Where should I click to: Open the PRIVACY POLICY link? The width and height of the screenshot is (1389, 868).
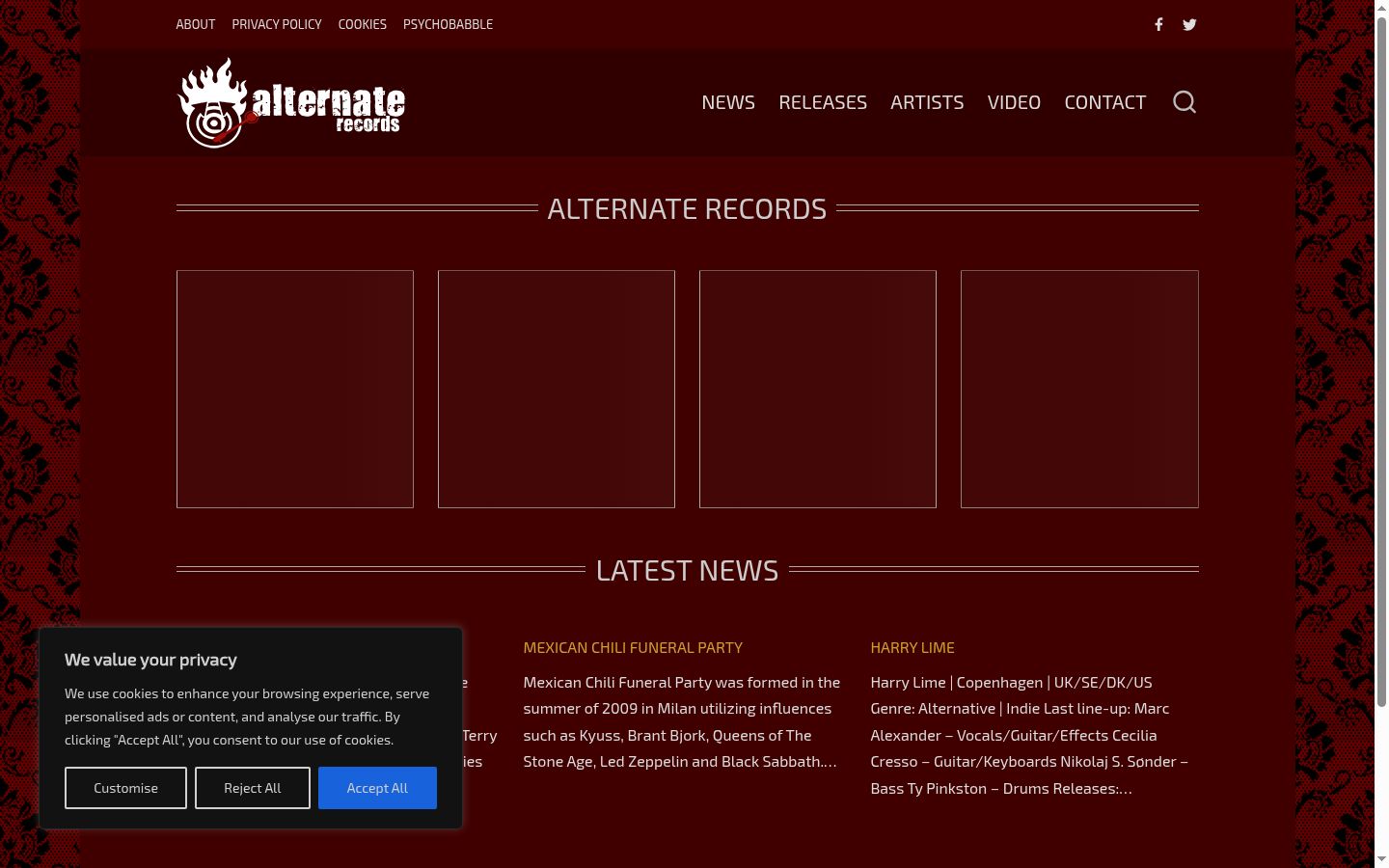tap(277, 24)
